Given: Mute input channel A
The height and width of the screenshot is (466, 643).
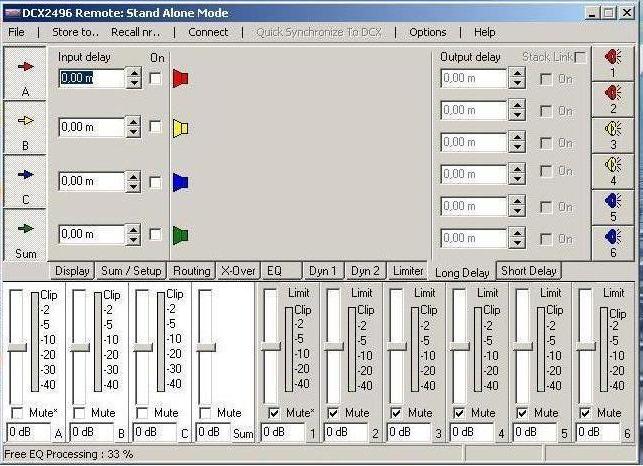Looking at the screenshot, I should [17, 413].
